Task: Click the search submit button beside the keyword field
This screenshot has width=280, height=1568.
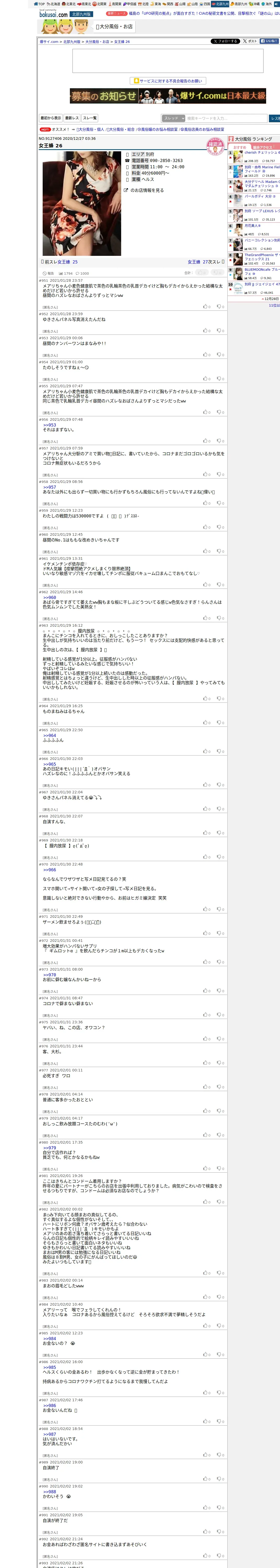Action: (275, 118)
